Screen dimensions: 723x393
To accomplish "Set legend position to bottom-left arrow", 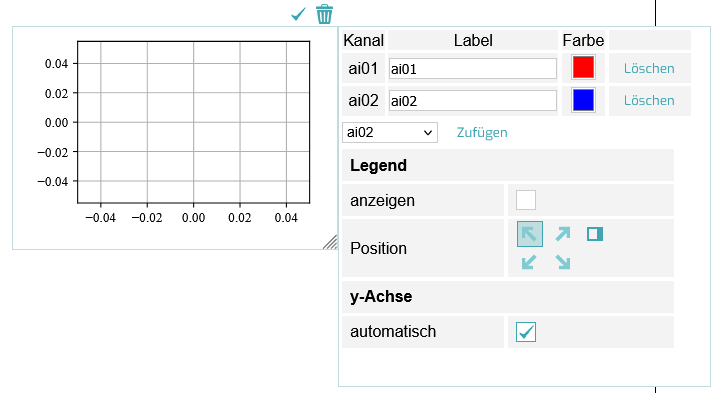I will [529, 262].
